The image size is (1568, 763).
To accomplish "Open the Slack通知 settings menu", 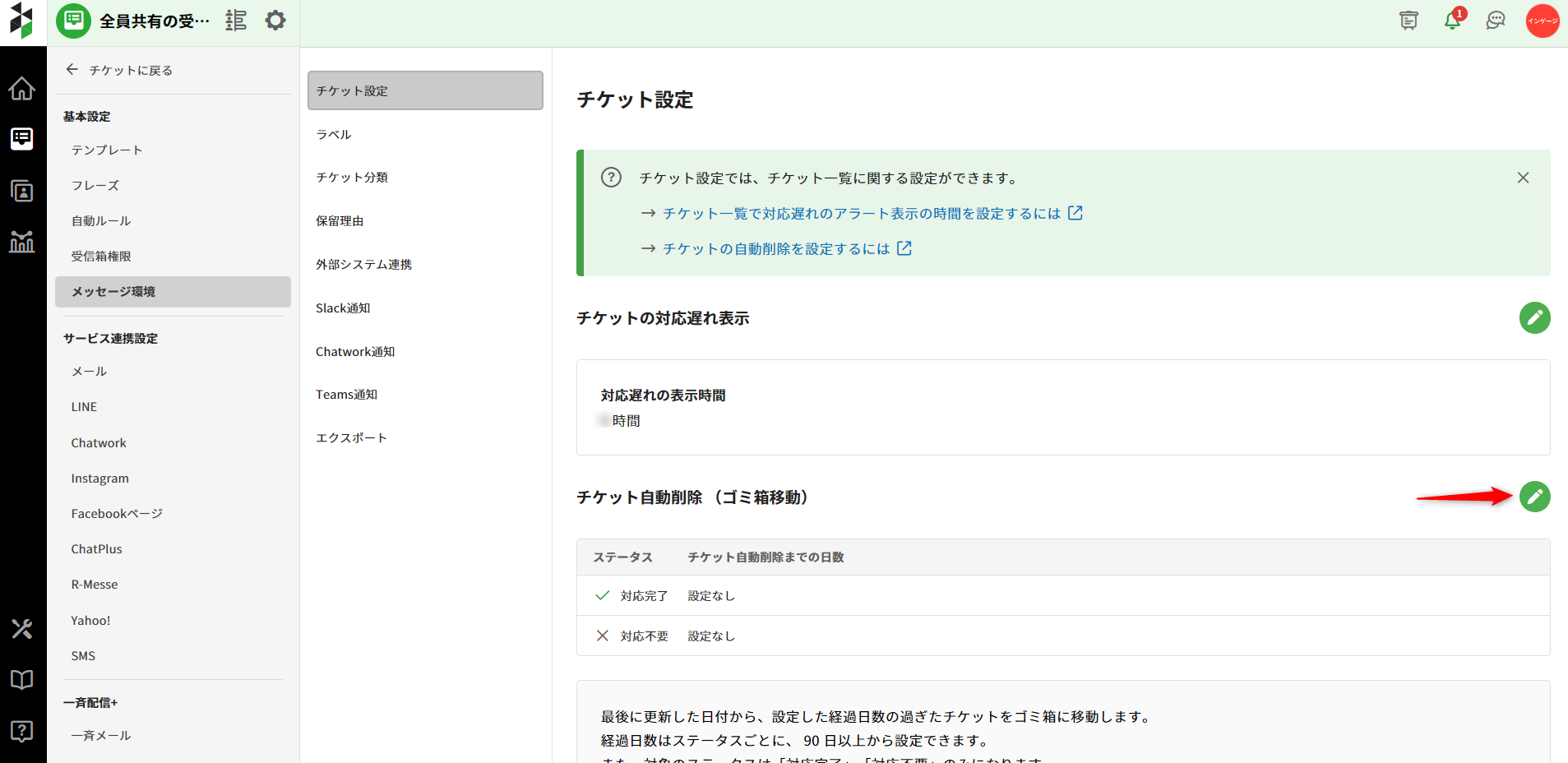I will (343, 308).
